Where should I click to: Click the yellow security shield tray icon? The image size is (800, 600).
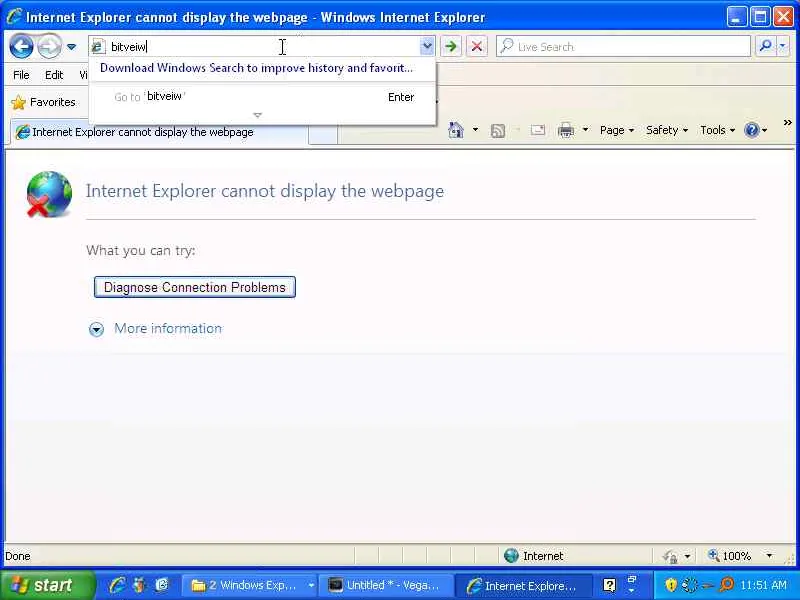tap(671, 585)
